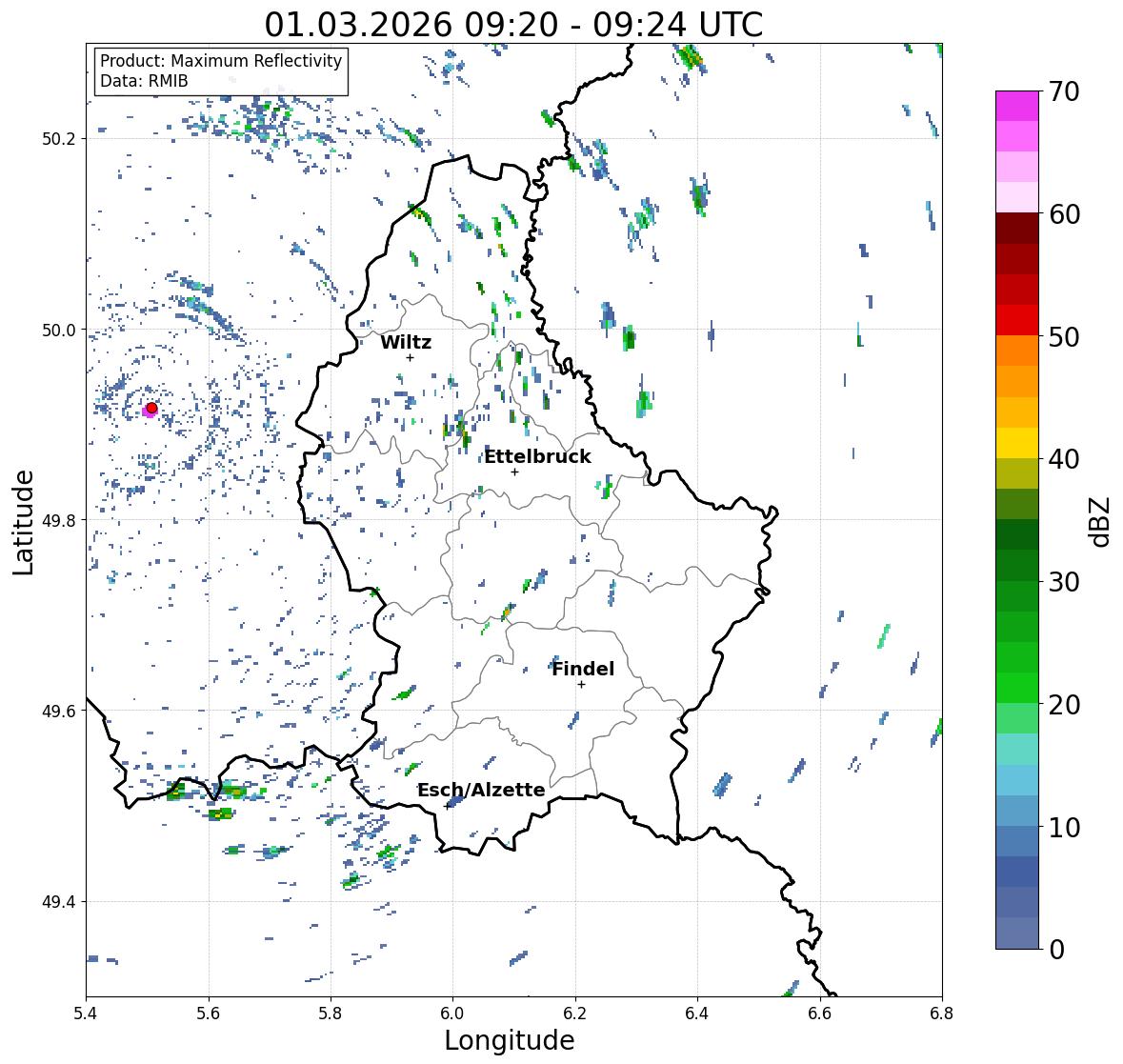The width and height of the screenshot is (1123, 1064).
Task: Click the 10 tick on the colorbar
Action: (1064, 827)
